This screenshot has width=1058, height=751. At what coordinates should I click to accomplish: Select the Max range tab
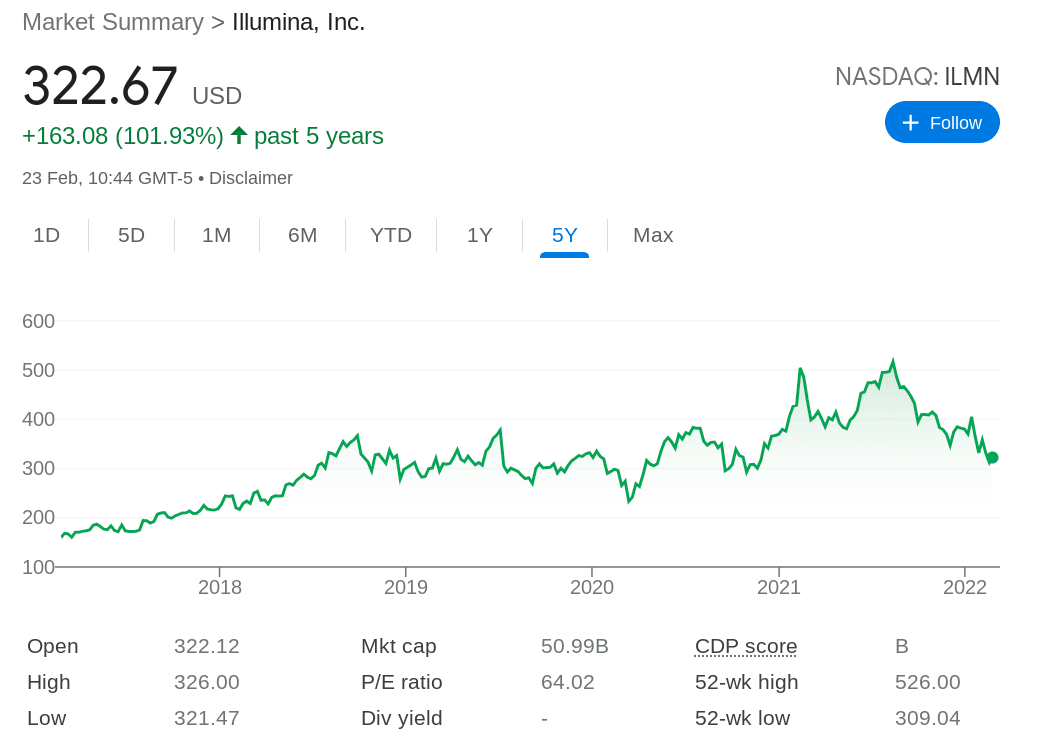coord(653,235)
